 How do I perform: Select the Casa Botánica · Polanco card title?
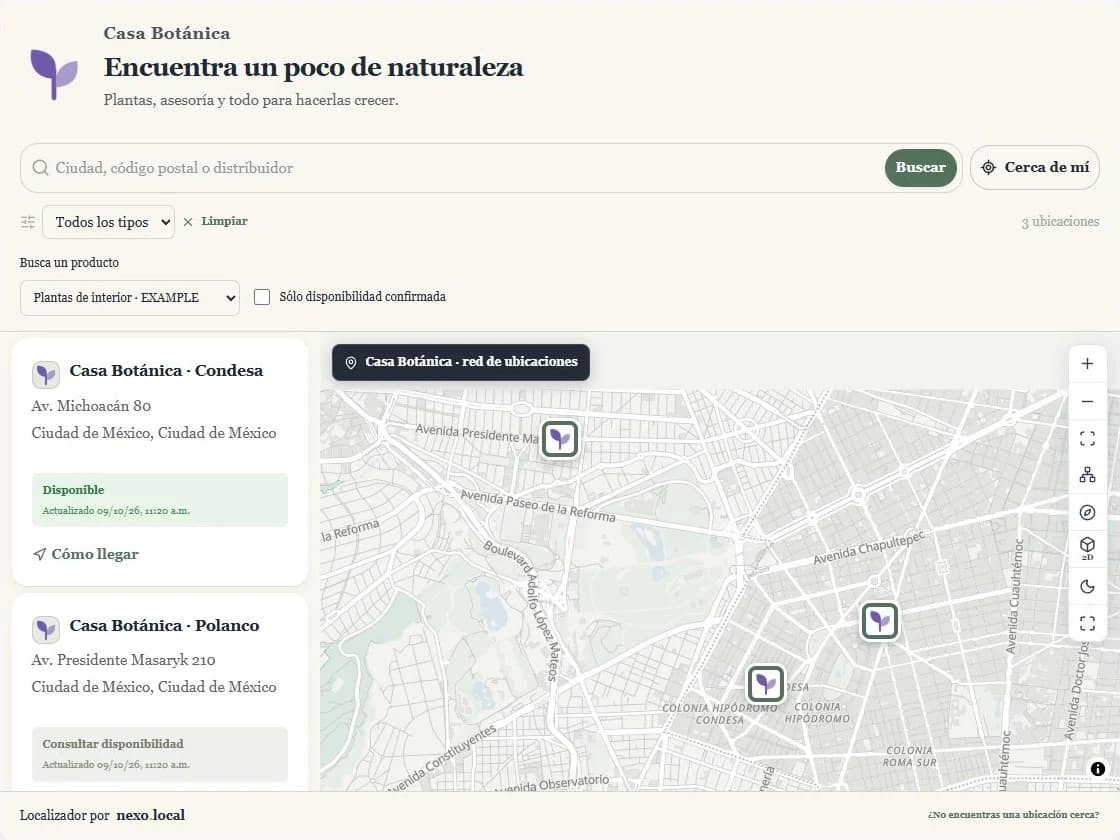(164, 626)
